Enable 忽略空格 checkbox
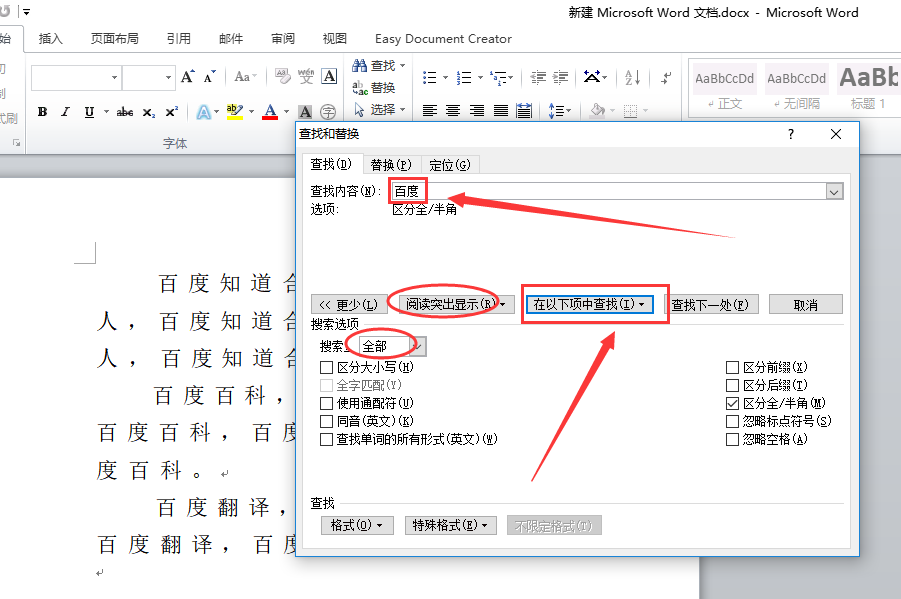This screenshot has width=901, height=599. point(732,439)
